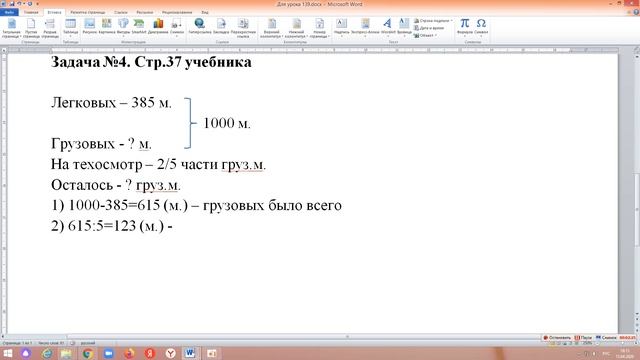This screenshot has width=640, height=360.
Task: Insert a picture (Рисунок) from file
Action: 89,26
